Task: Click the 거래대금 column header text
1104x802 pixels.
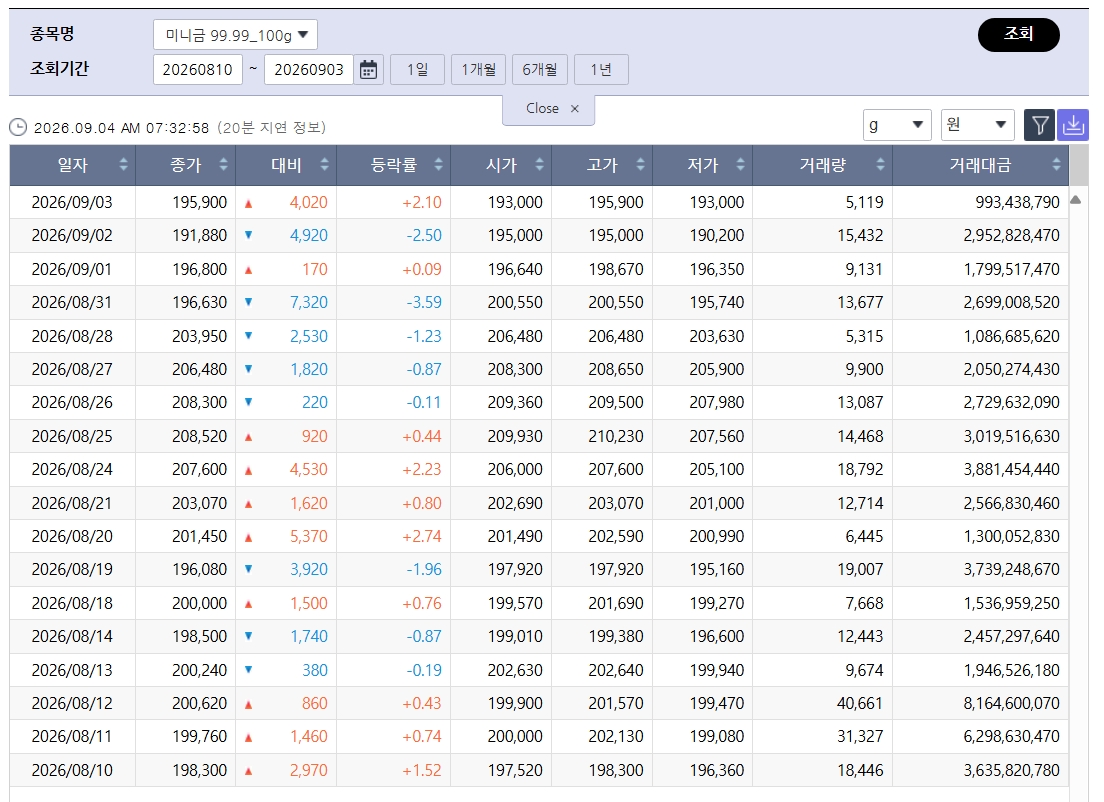Action: click(x=980, y=165)
